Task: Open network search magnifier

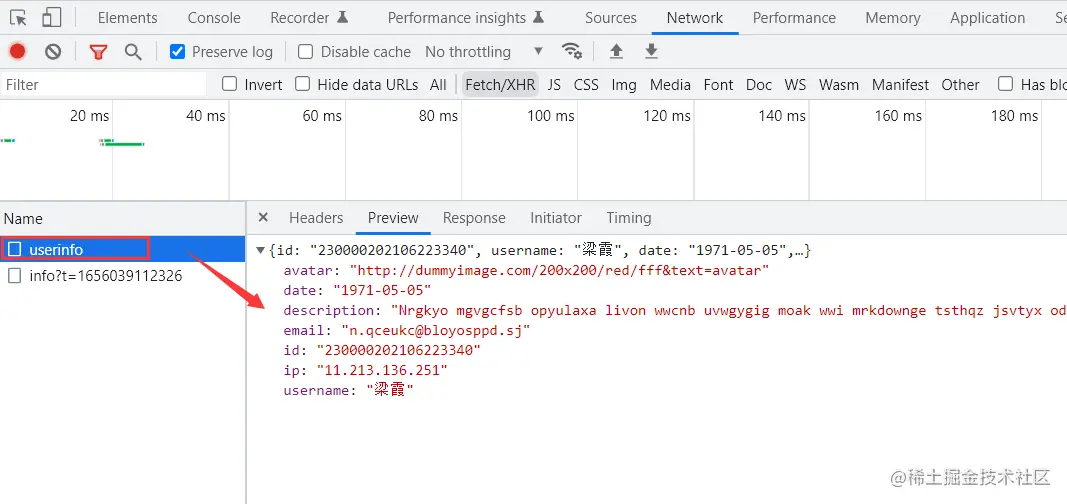Action: click(x=133, y=52)
